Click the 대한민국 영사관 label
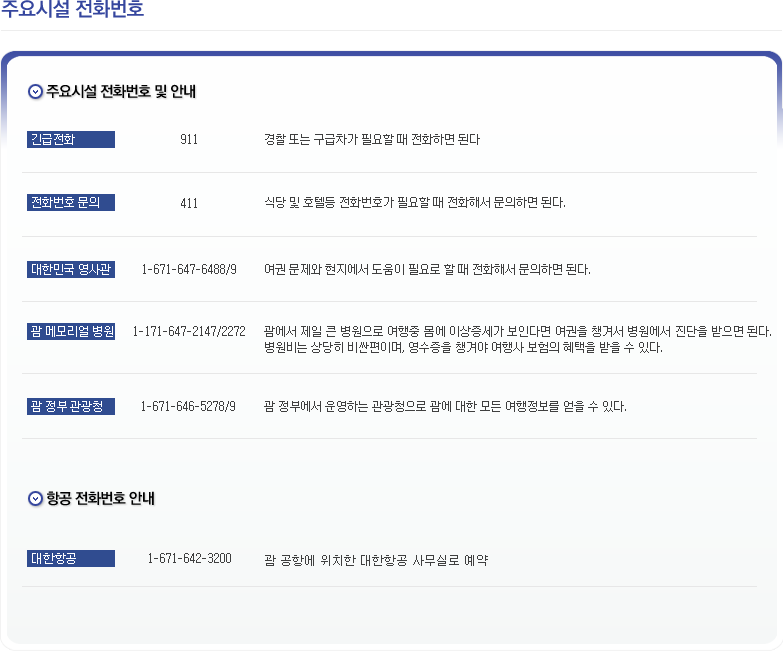The width and height of the screenshot is (783, 651). (71, 269)
